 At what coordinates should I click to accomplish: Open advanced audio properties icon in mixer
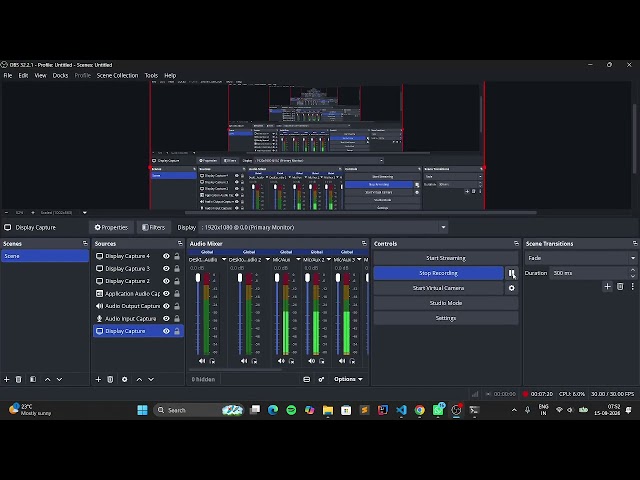coord(321,379)
